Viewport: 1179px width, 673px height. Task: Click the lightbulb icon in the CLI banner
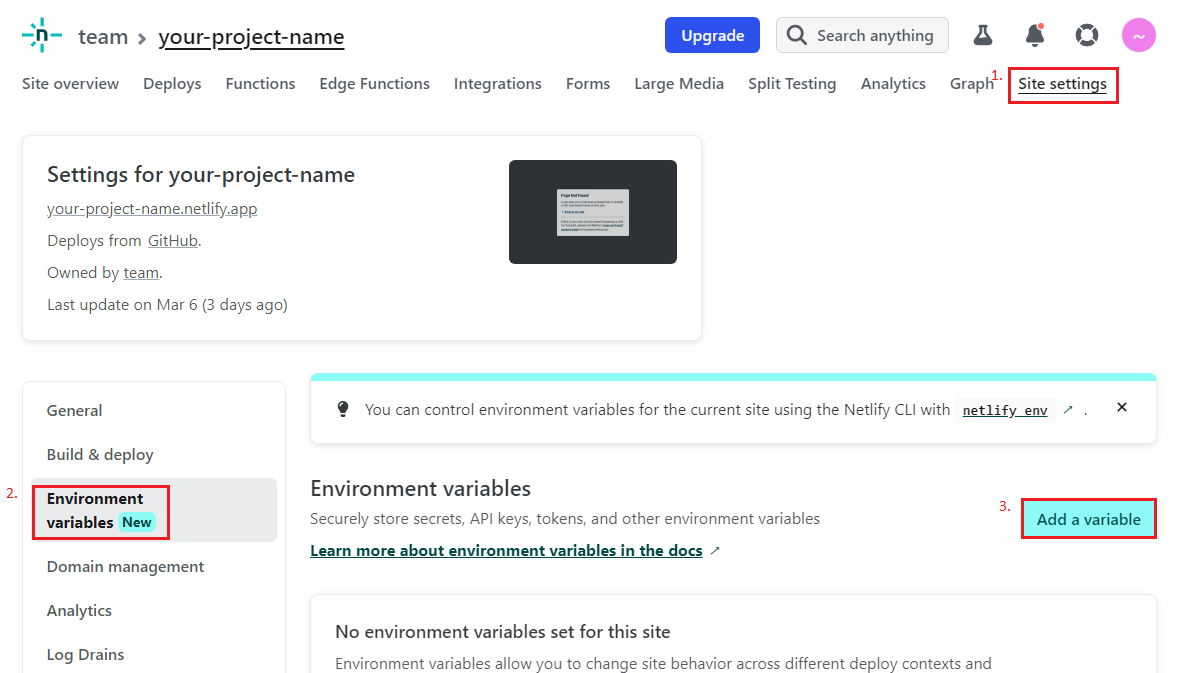[x=343, y=409]
